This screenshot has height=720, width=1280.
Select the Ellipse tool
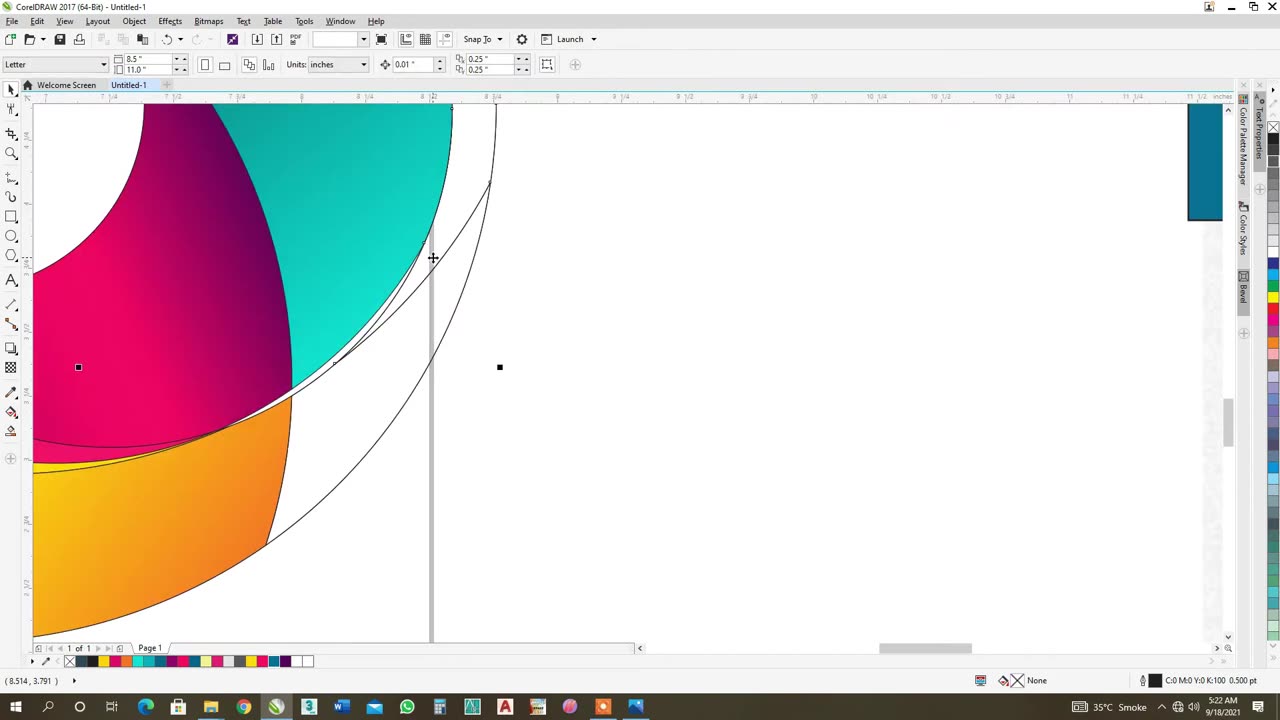[11, 236]
